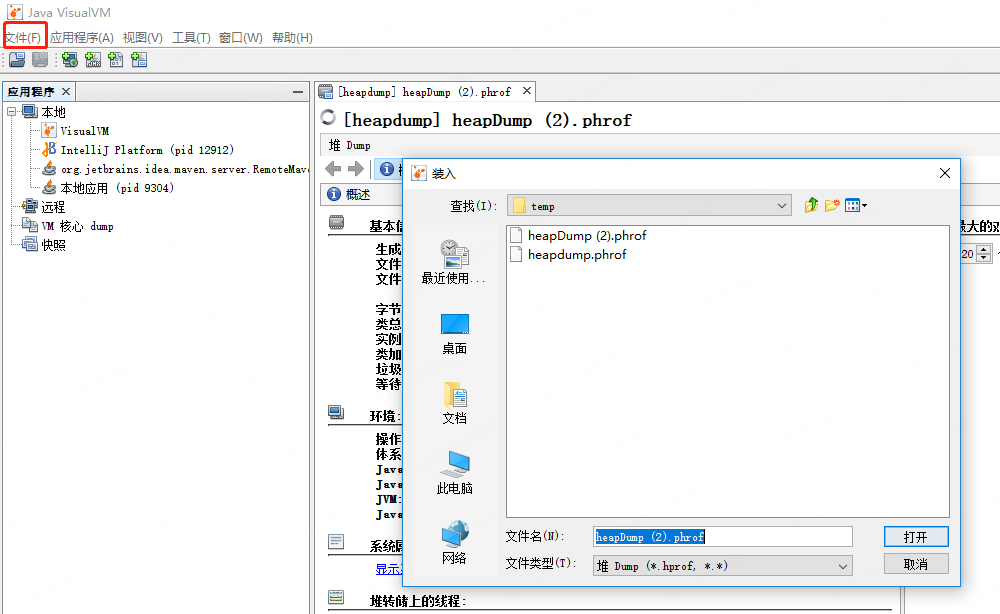Jump to 此电脑 in dialog sidebar

454,473
